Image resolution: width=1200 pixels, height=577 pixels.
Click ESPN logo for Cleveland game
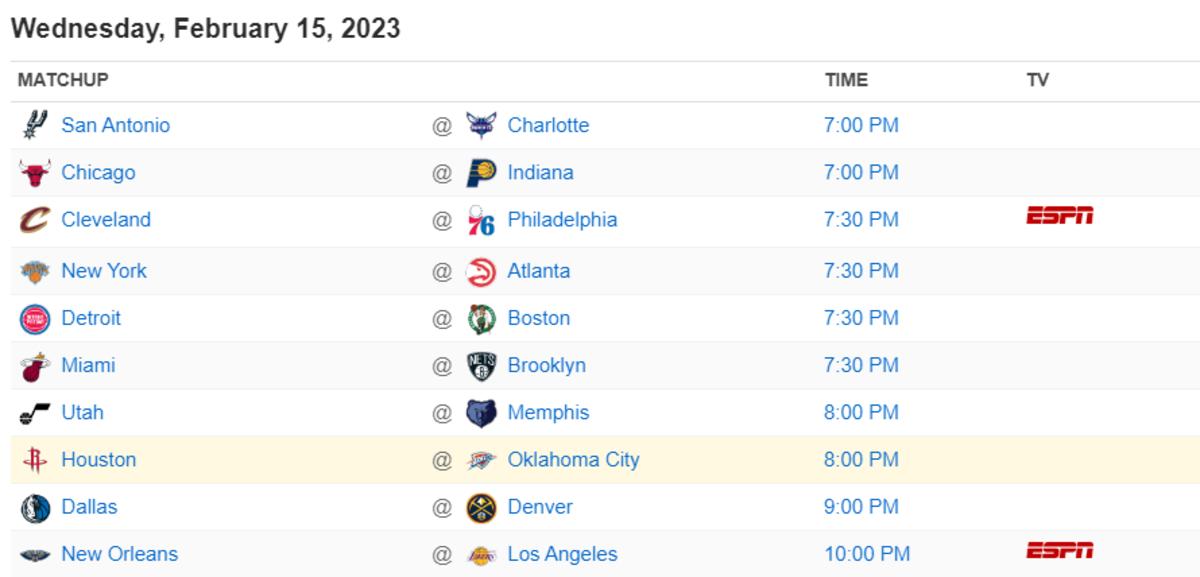pyautogui.click(x=1059, y=215)
